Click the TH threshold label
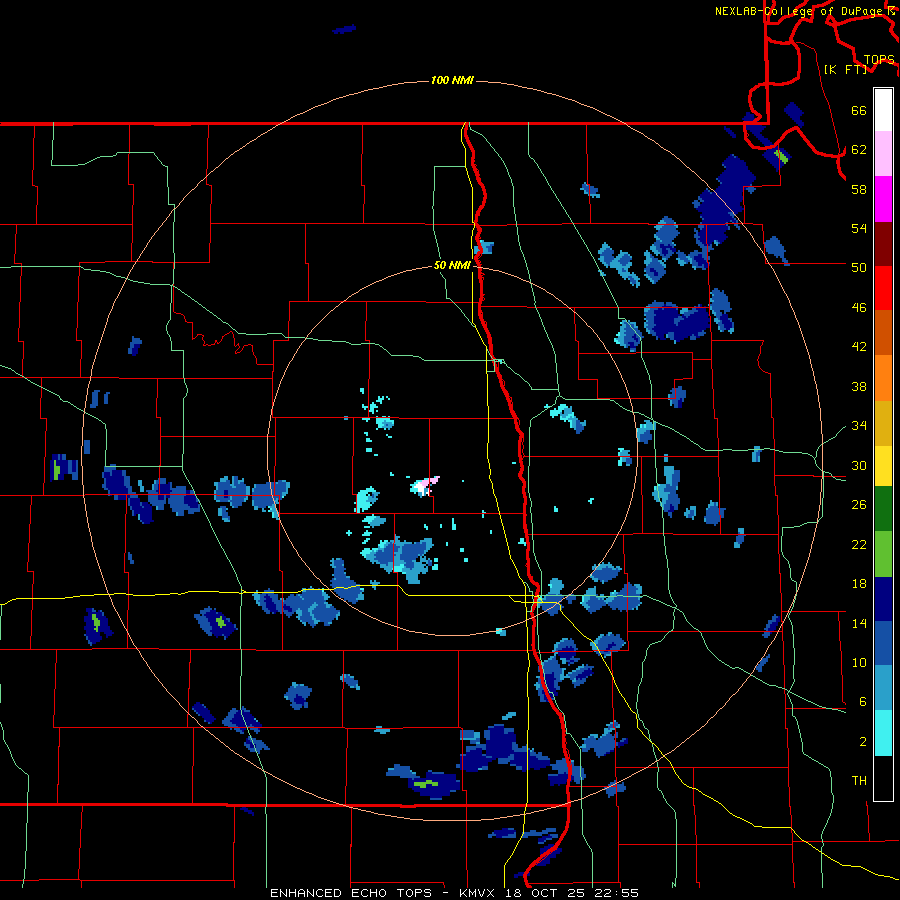The height and width of the screenshot is (900, 900). point(859,781)
